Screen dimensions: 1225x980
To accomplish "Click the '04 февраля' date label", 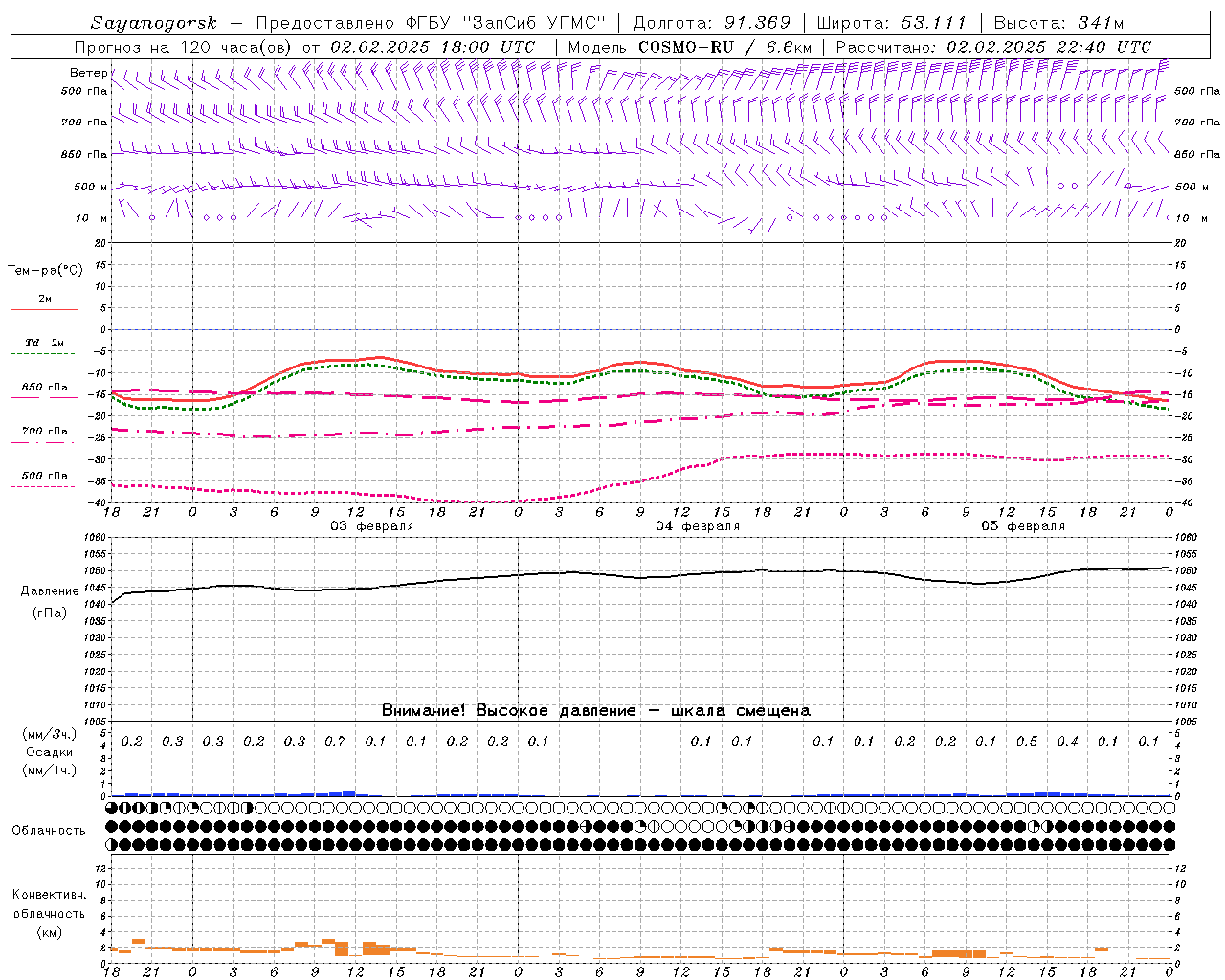I will point(698,526).
